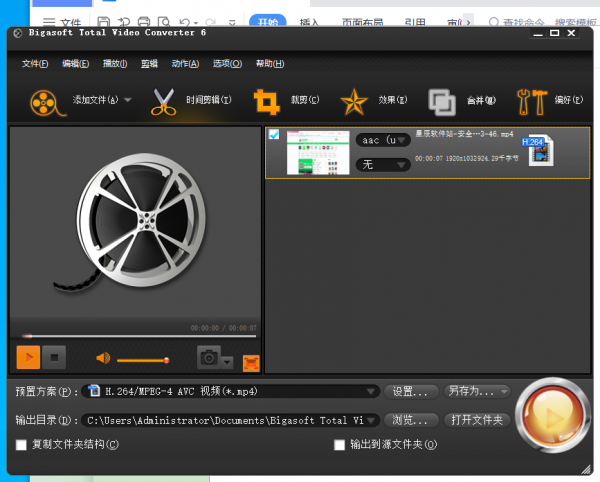Click the 开始 tab in background window
600x482 pixels.
(267, 22)
